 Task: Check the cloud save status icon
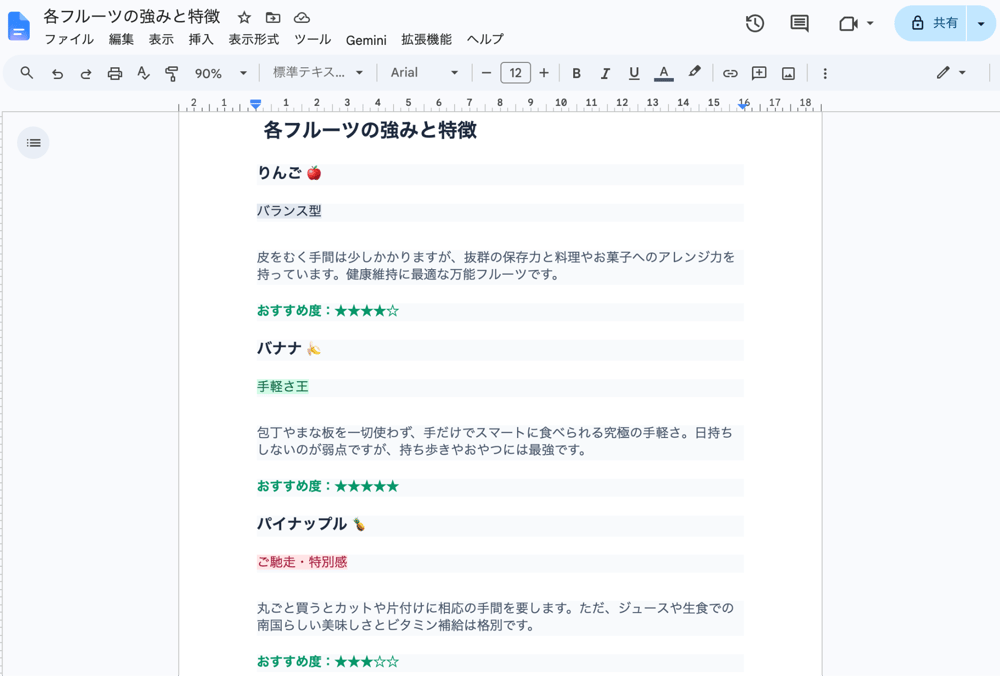(x=302, y=17)
